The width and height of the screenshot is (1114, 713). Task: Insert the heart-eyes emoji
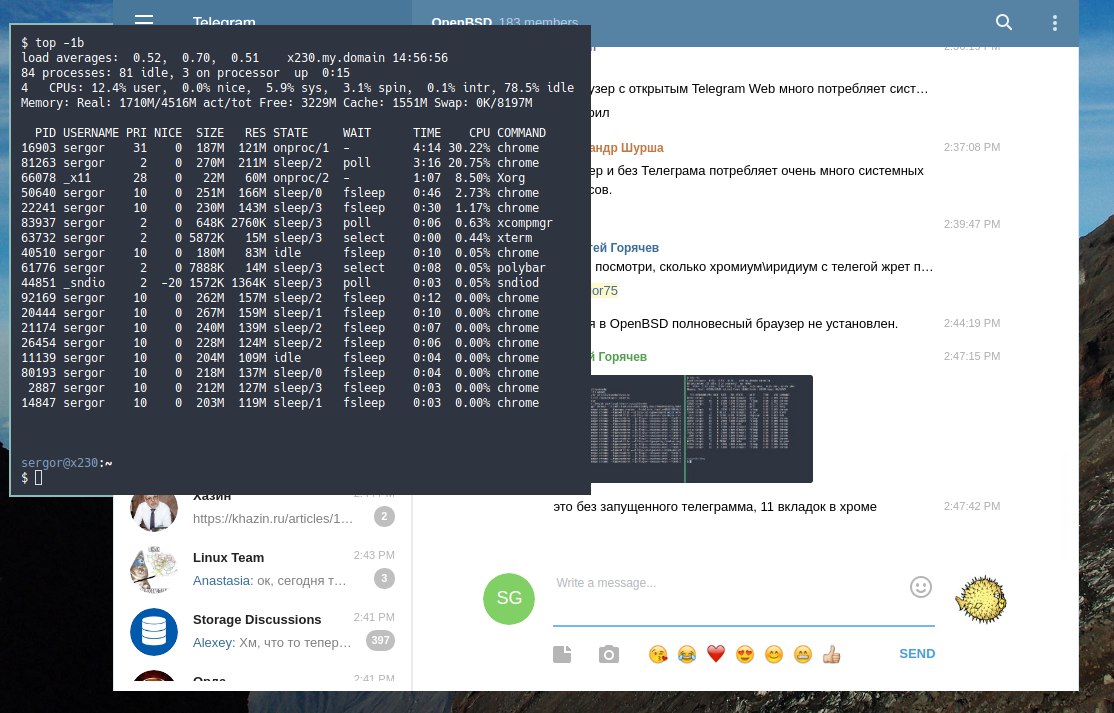(745, 654)
